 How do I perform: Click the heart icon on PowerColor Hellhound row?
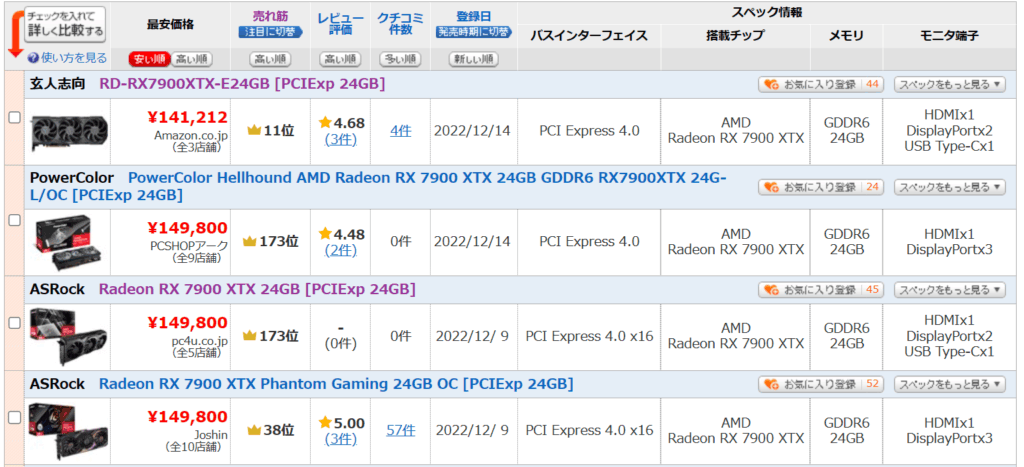point(771,187)
